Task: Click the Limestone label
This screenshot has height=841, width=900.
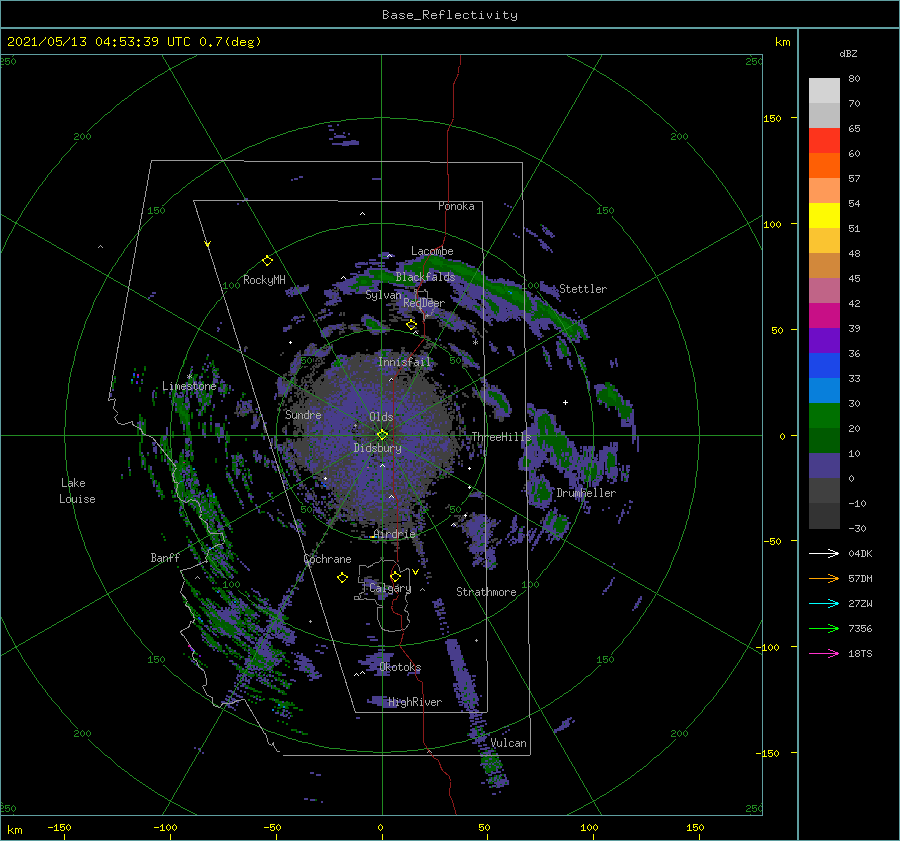Action: pos(189,386)
